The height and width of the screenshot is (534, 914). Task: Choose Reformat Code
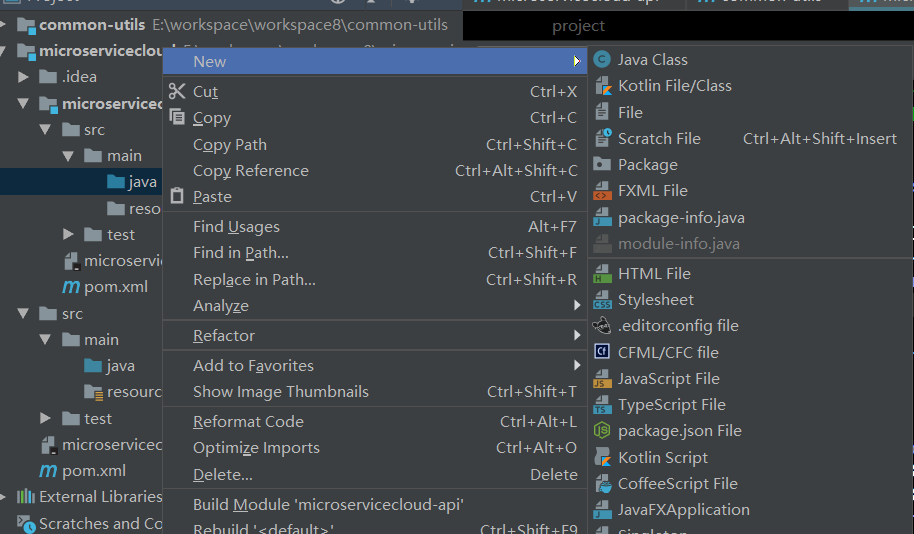pyautogui.click(x=375, y=421)
